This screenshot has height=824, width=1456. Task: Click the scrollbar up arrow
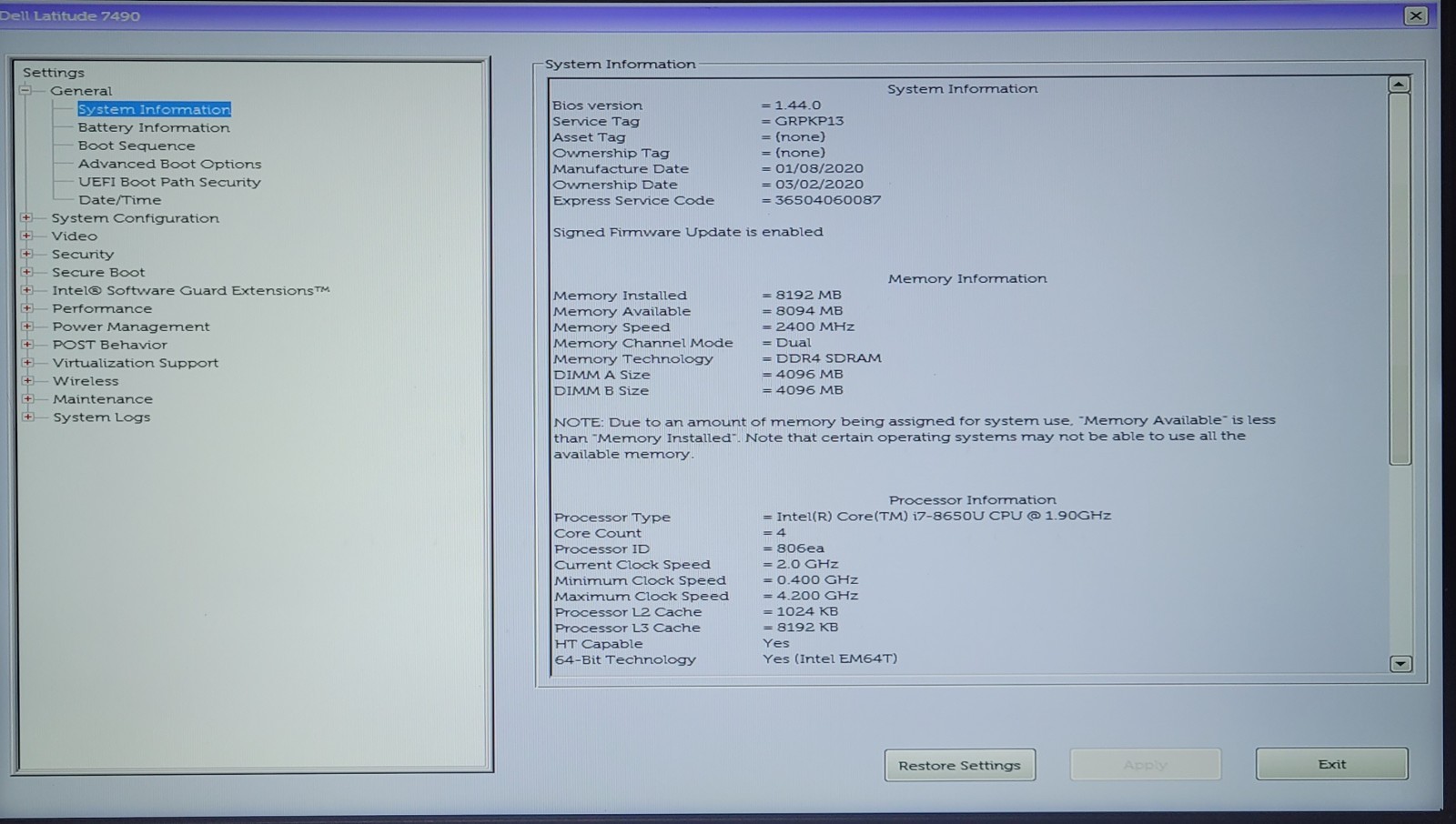click(x=1399, y=85)
